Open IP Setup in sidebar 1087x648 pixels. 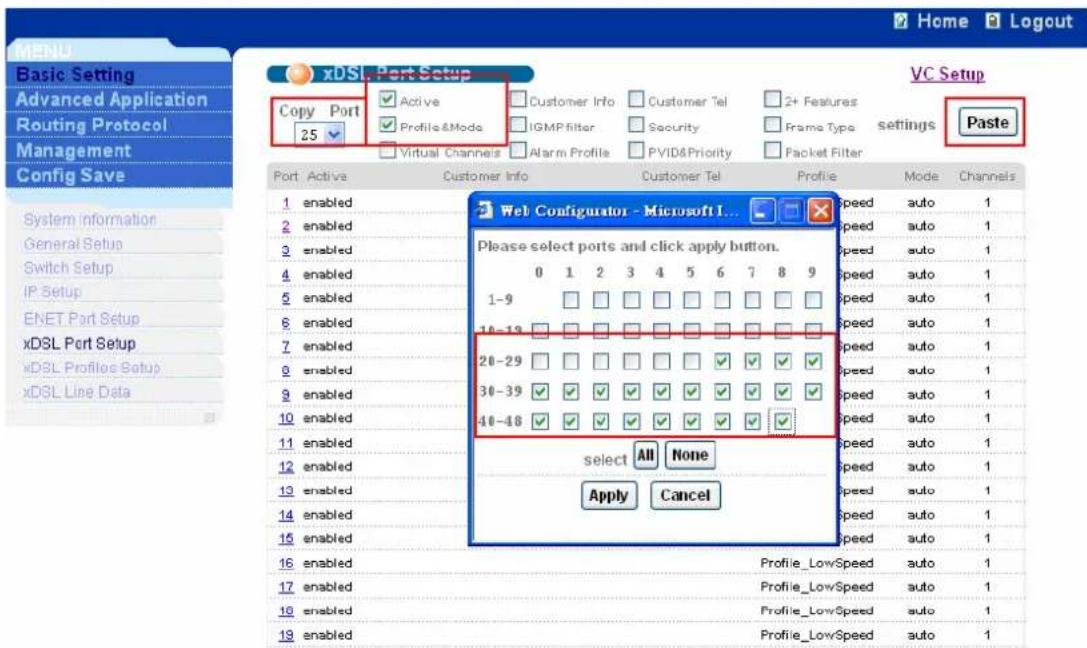pos(52,292)
